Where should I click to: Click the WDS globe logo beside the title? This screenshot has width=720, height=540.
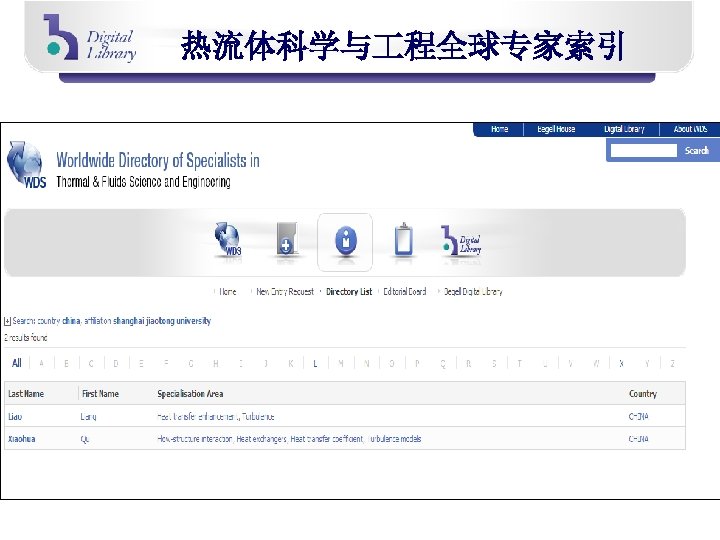tap(26, 165)
